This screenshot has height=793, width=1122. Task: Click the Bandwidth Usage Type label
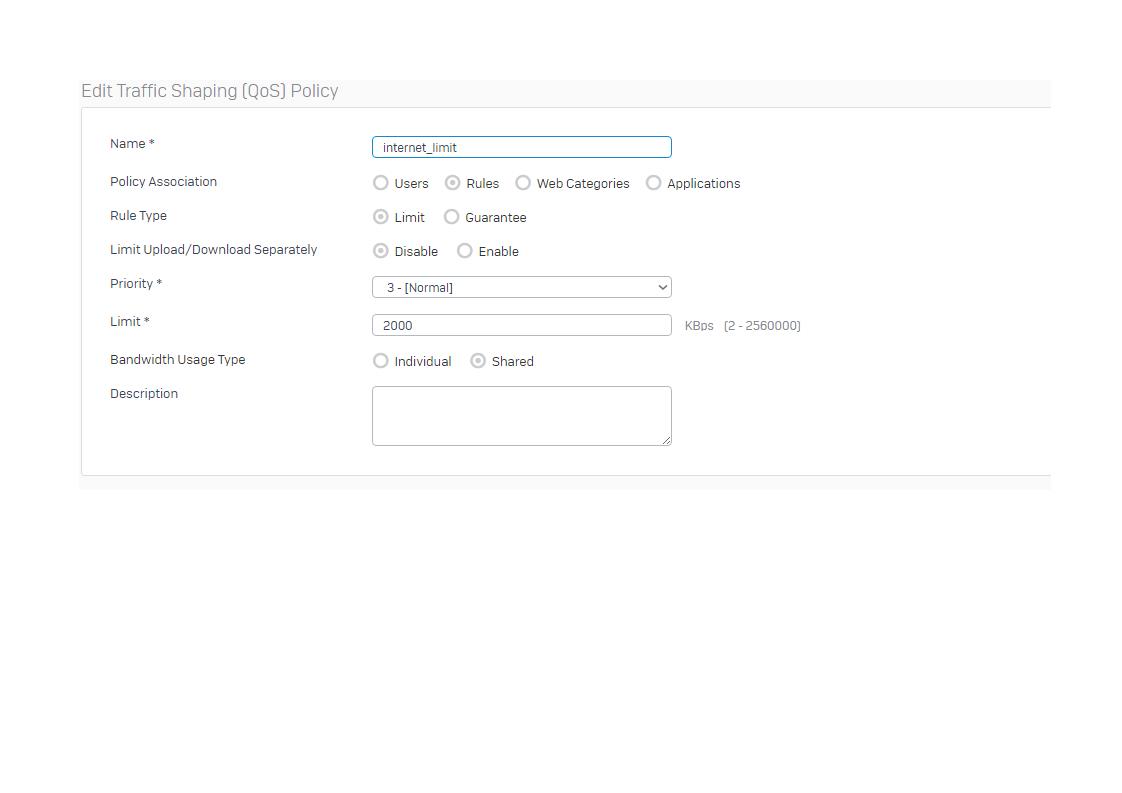(177, 360)
